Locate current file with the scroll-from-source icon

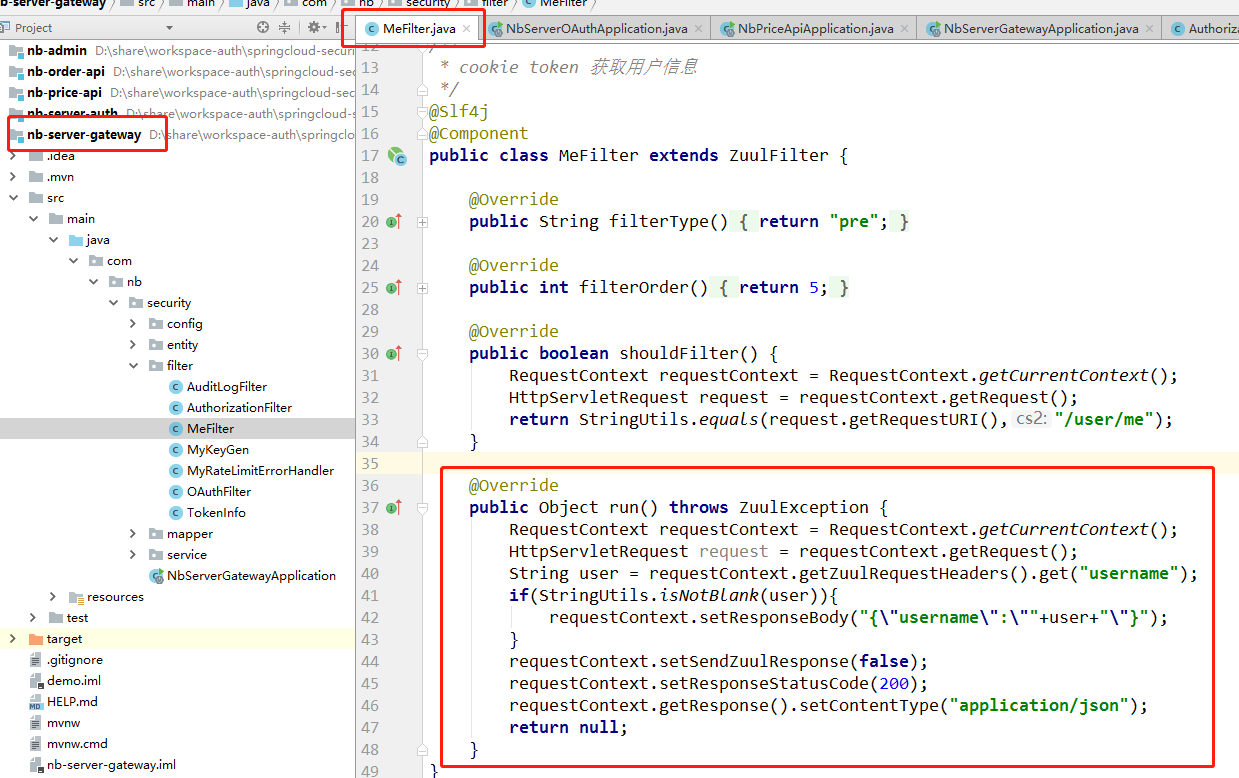coord(263,28)
